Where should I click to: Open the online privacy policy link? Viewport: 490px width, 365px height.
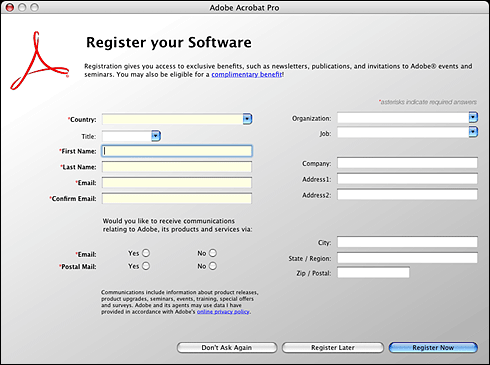pyautogui.click(x=223, y=312)
